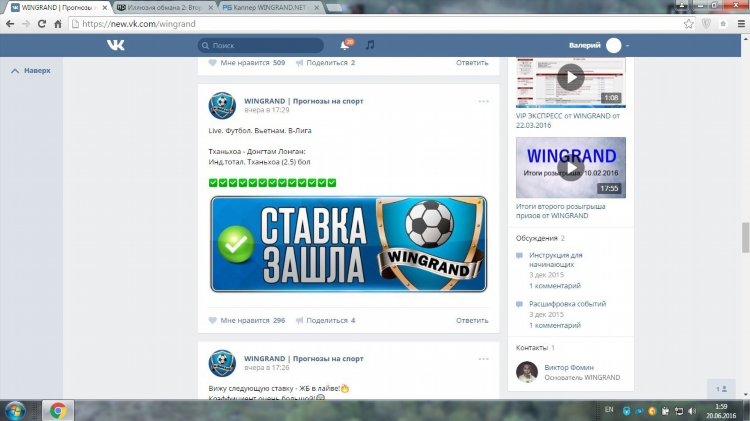Open WINGRAND group name on 17:29 post

pyautogui.click(x=304, y=101)
